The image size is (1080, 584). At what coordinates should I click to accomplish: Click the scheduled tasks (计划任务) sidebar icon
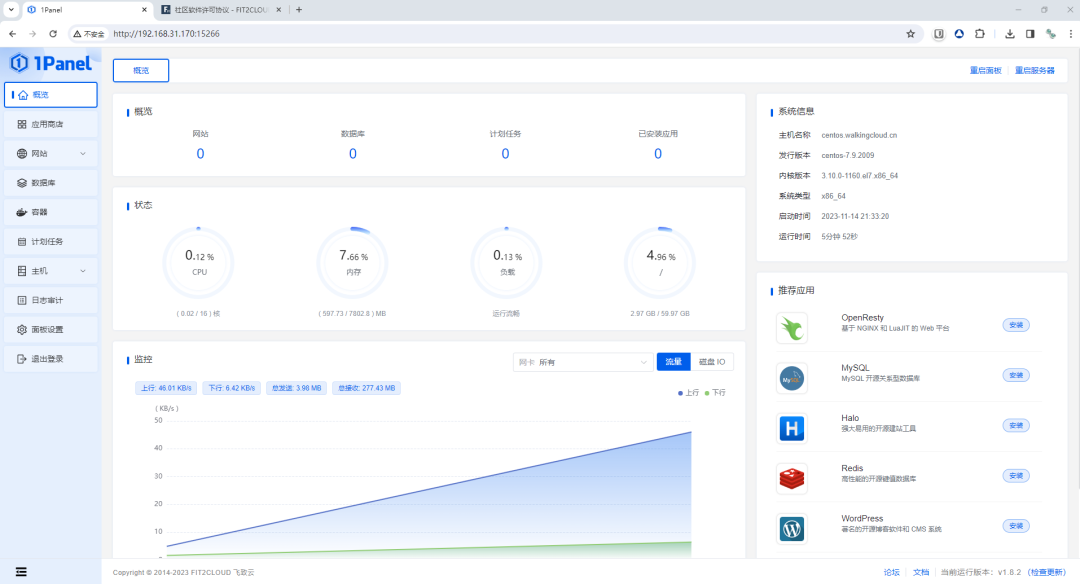(22, 242)
